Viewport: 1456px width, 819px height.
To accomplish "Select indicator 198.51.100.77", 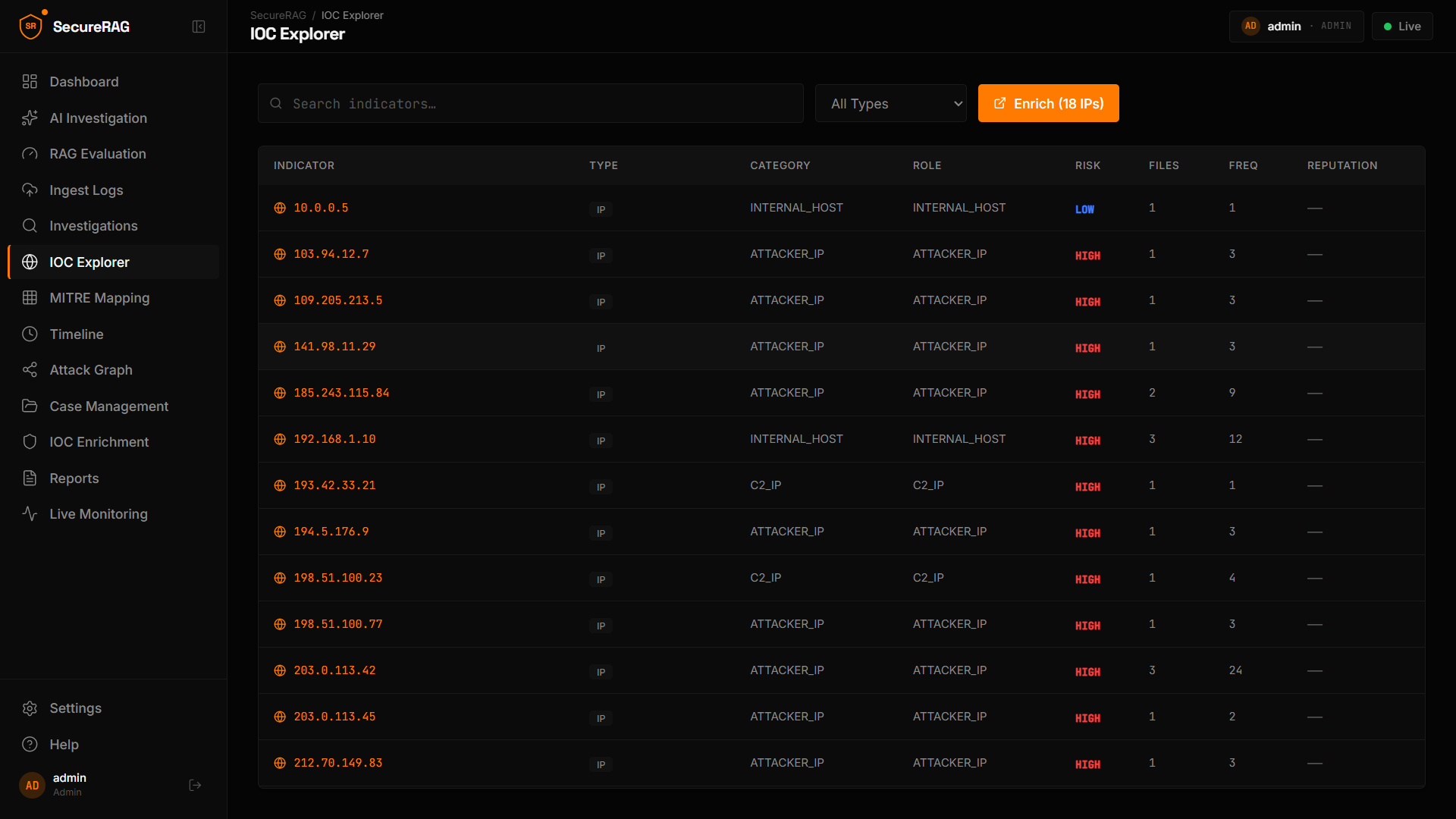I will coord(338,624).
